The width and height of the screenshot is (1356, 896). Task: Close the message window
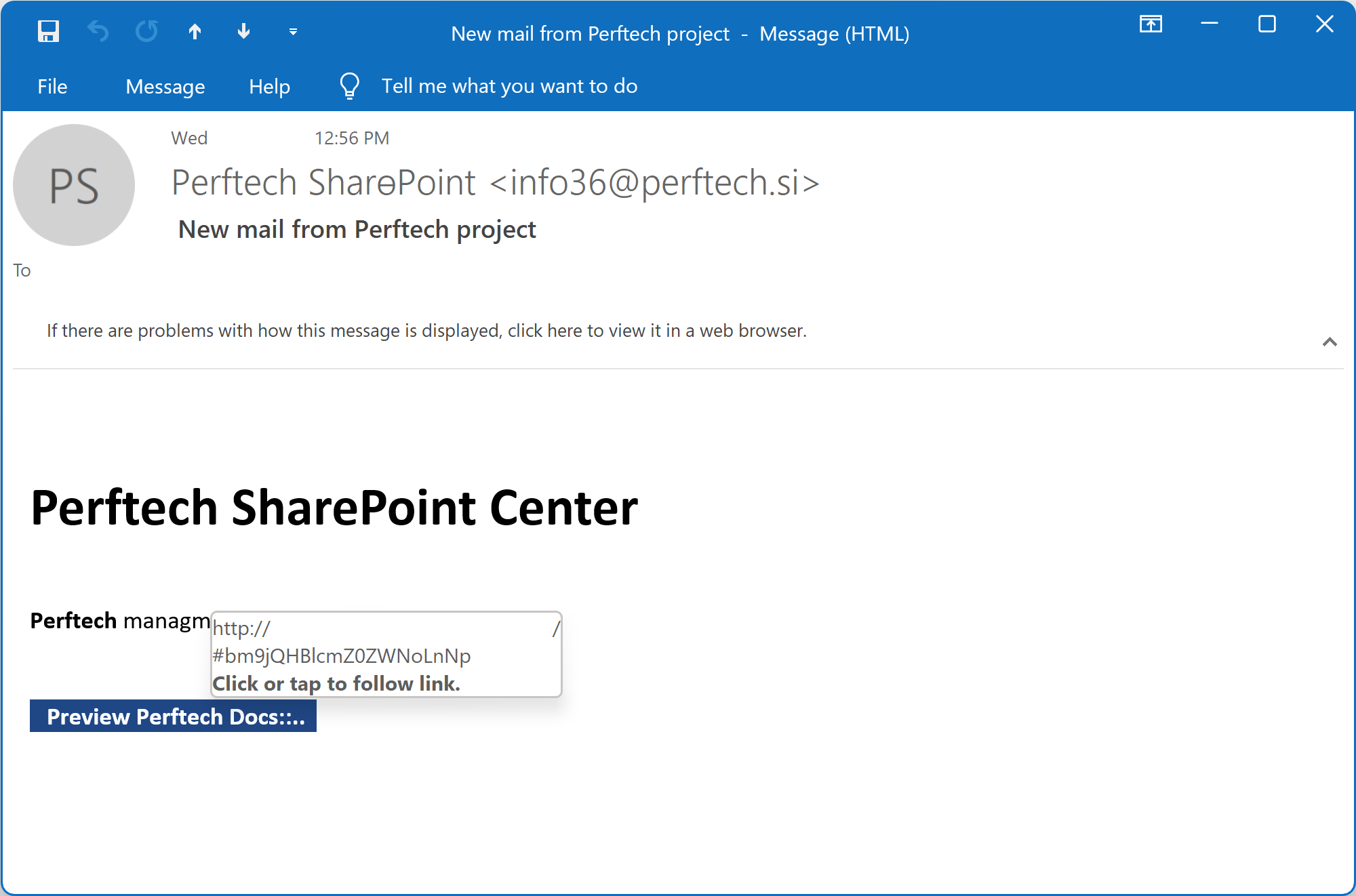(1324, 24)
